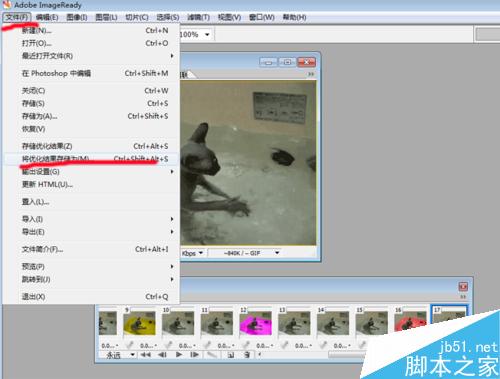
Task: Select red animation frame 16 thumbnail
Action: [x=410, y=322]
